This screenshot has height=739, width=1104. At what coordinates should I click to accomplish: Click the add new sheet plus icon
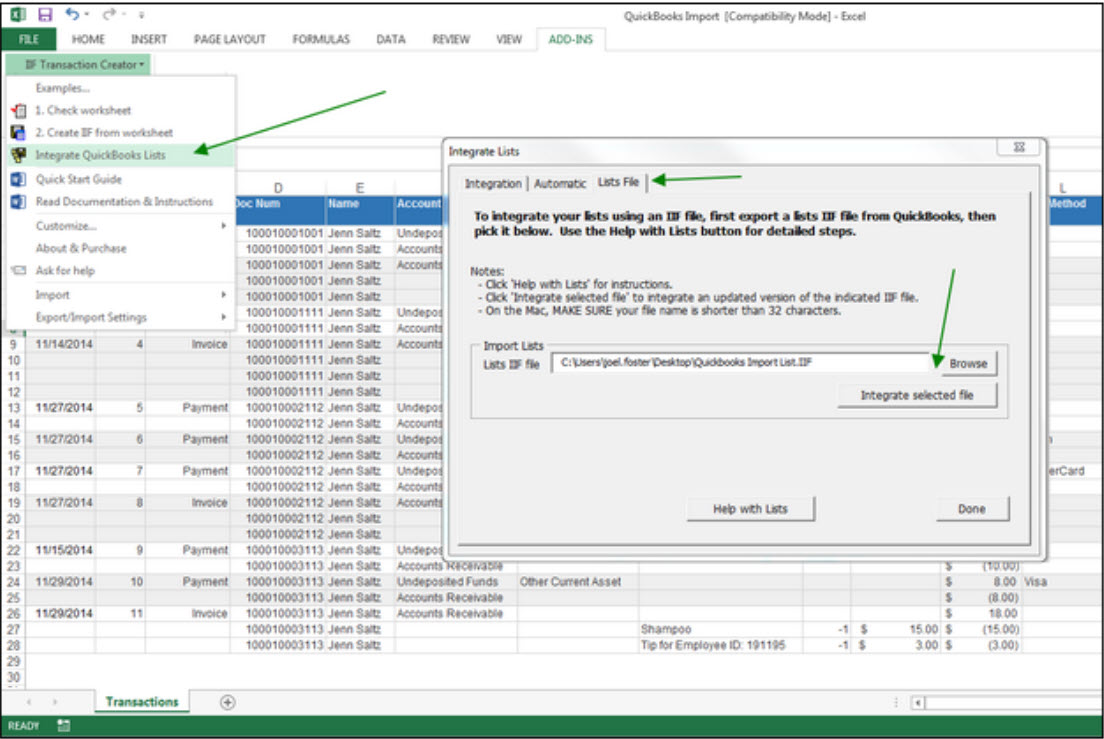(227, 702)
